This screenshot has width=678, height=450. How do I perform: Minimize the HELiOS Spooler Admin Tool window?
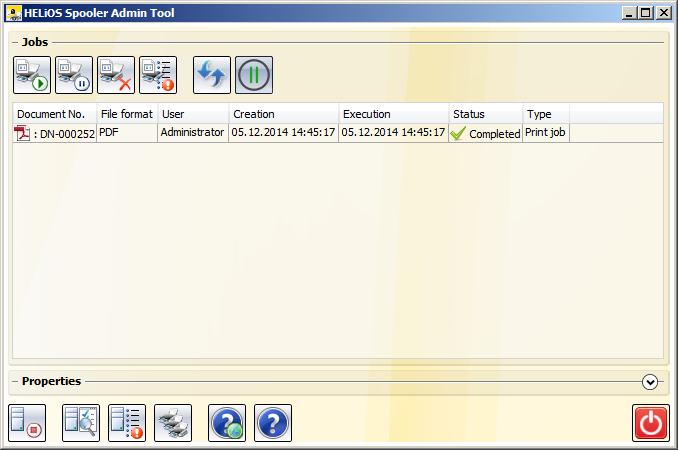(x=629, y=13)
